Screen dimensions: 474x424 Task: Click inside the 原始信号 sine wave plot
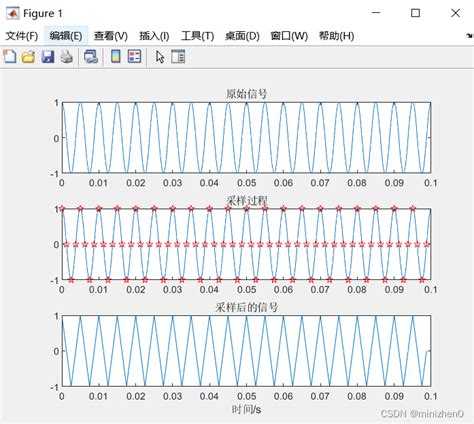point(246,138)
